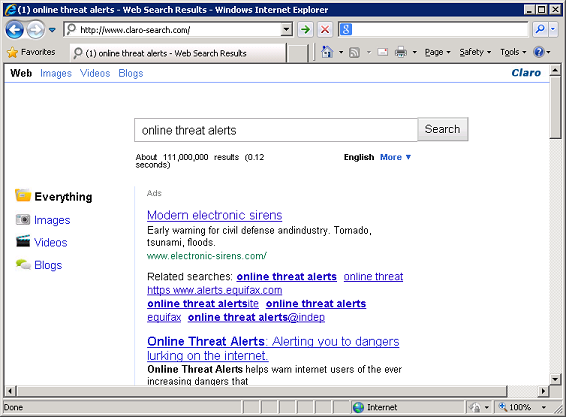Click horizontal scrollbar right arrow
Viewport: 566px width, 417px height.
[x=543, y=391]
